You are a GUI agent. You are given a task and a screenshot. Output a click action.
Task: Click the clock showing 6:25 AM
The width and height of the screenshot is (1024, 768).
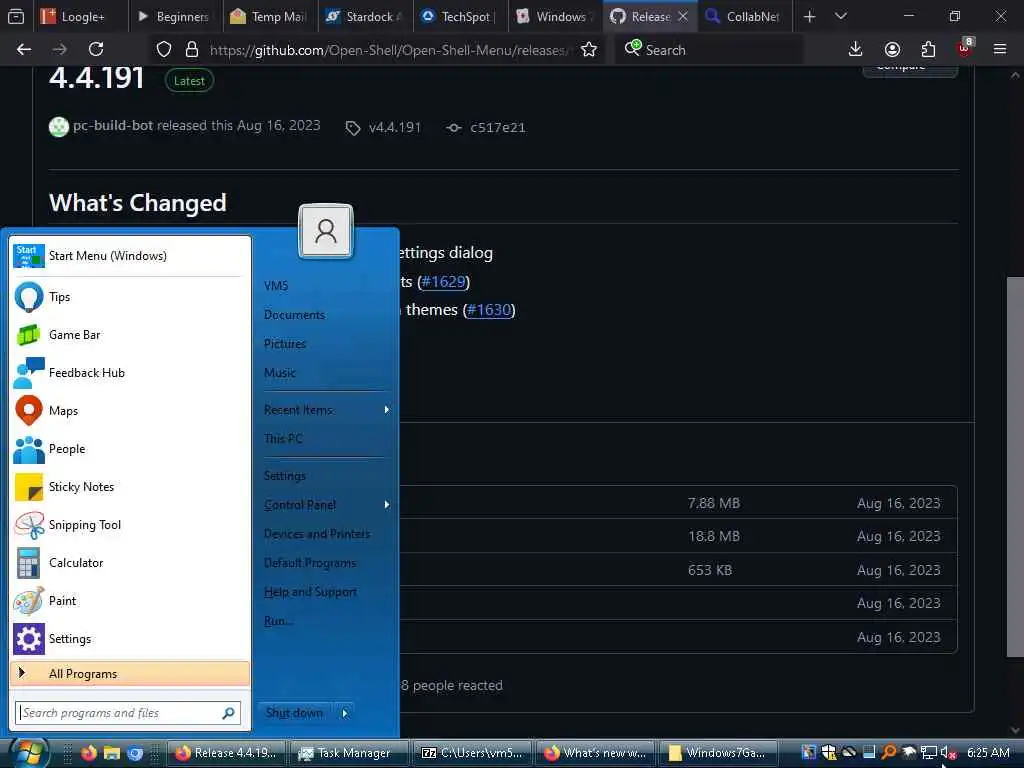(x=988, y=753)
